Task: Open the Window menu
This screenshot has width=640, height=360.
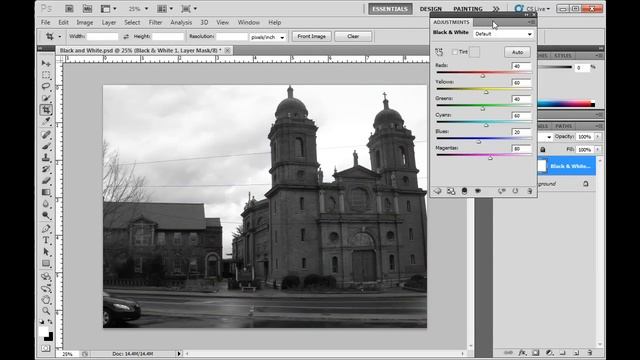Action: (249, 22)
